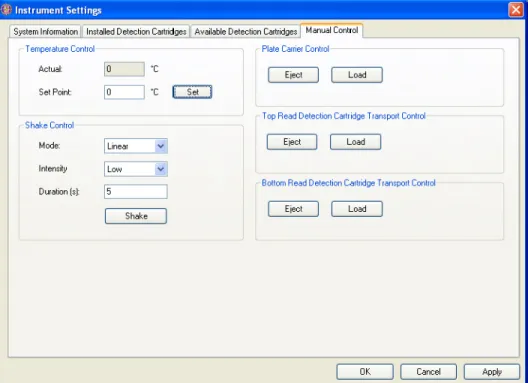Click the Shake button
This screenshot has width=528, height=383.
(x=136, y=216)
